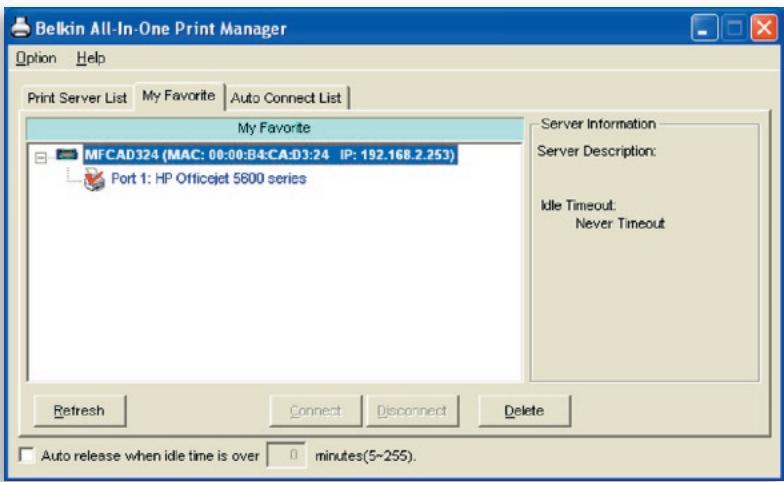Click the Refresh button
Viewport: 784px width, 482px height.
coord(80,410)
